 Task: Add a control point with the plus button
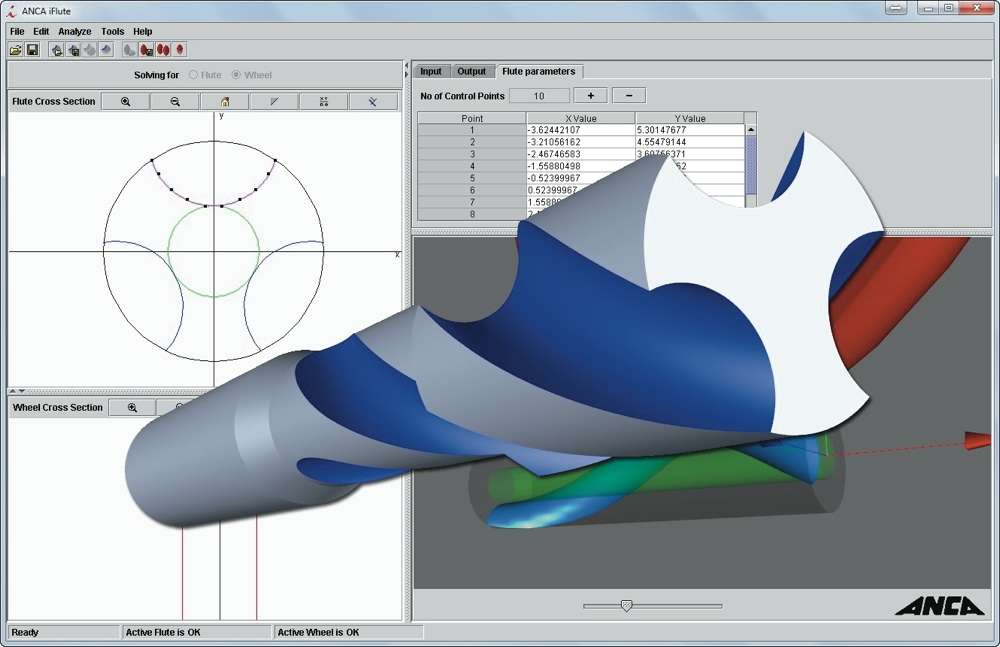(591, 96)
